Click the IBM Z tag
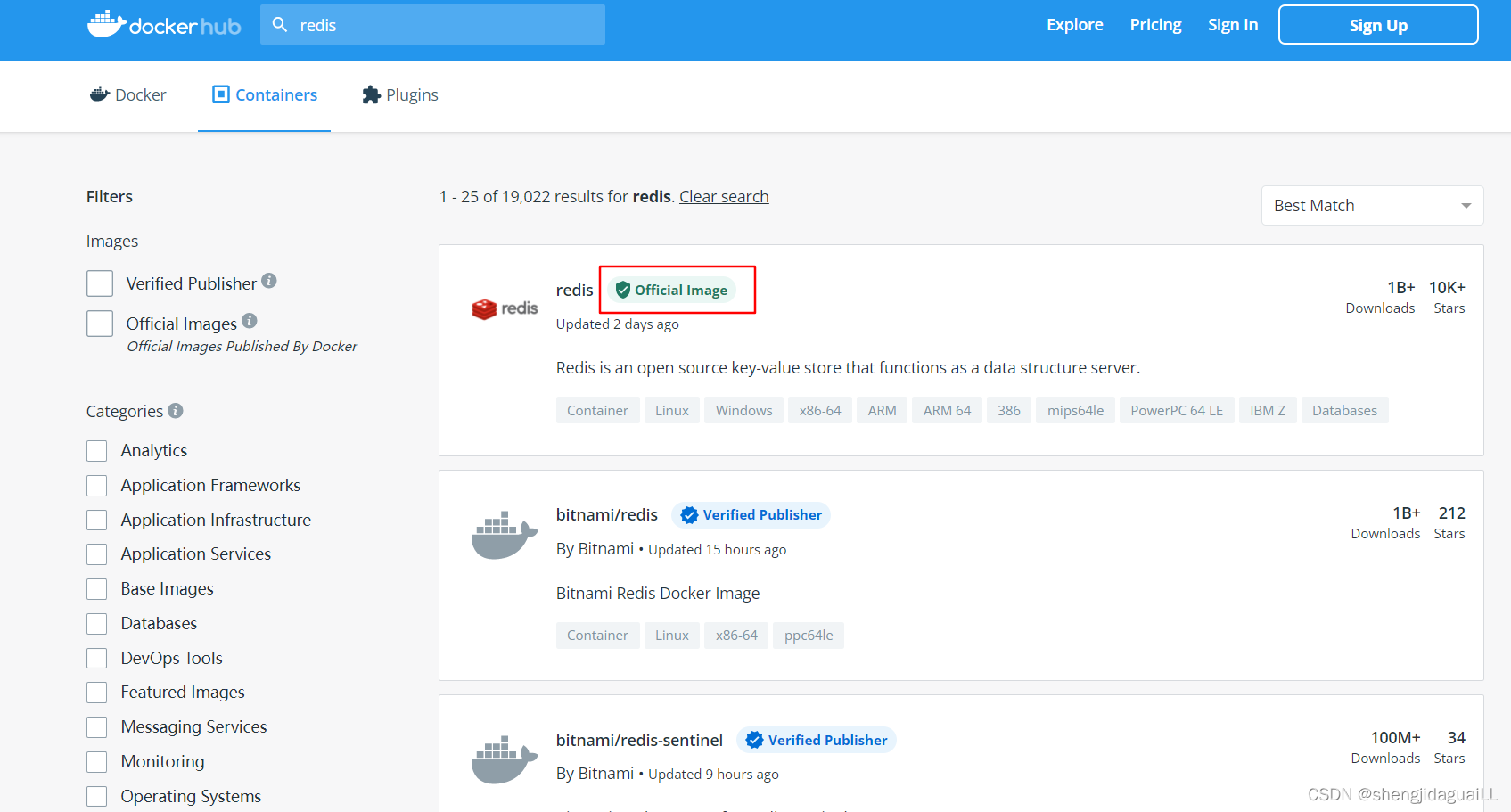Image resolution: width=1511 pixels, height=812 pixels. (x=1268, y=410)
